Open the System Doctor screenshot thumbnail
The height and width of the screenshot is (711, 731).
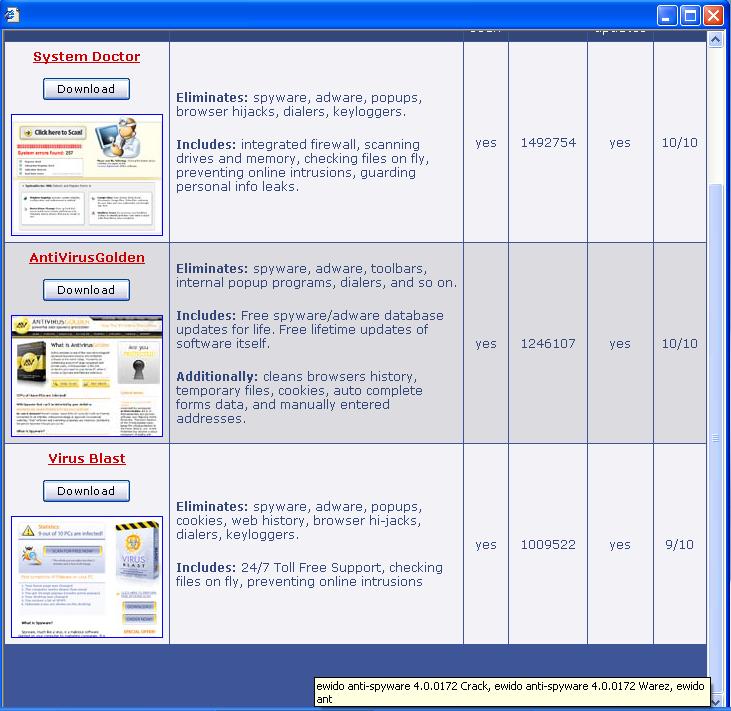point(87,175)
